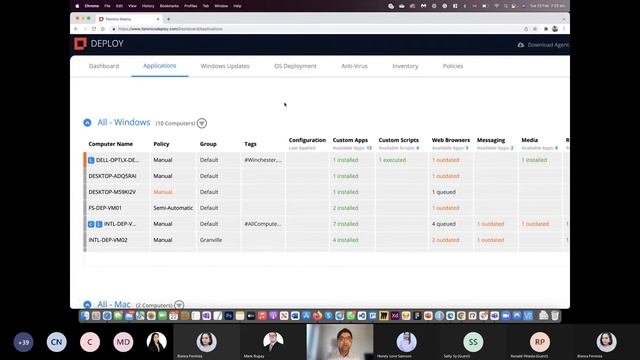Collapse the All - Windows group chevron
The height and width of the screenshot is (360, 640).
(87, 122)
